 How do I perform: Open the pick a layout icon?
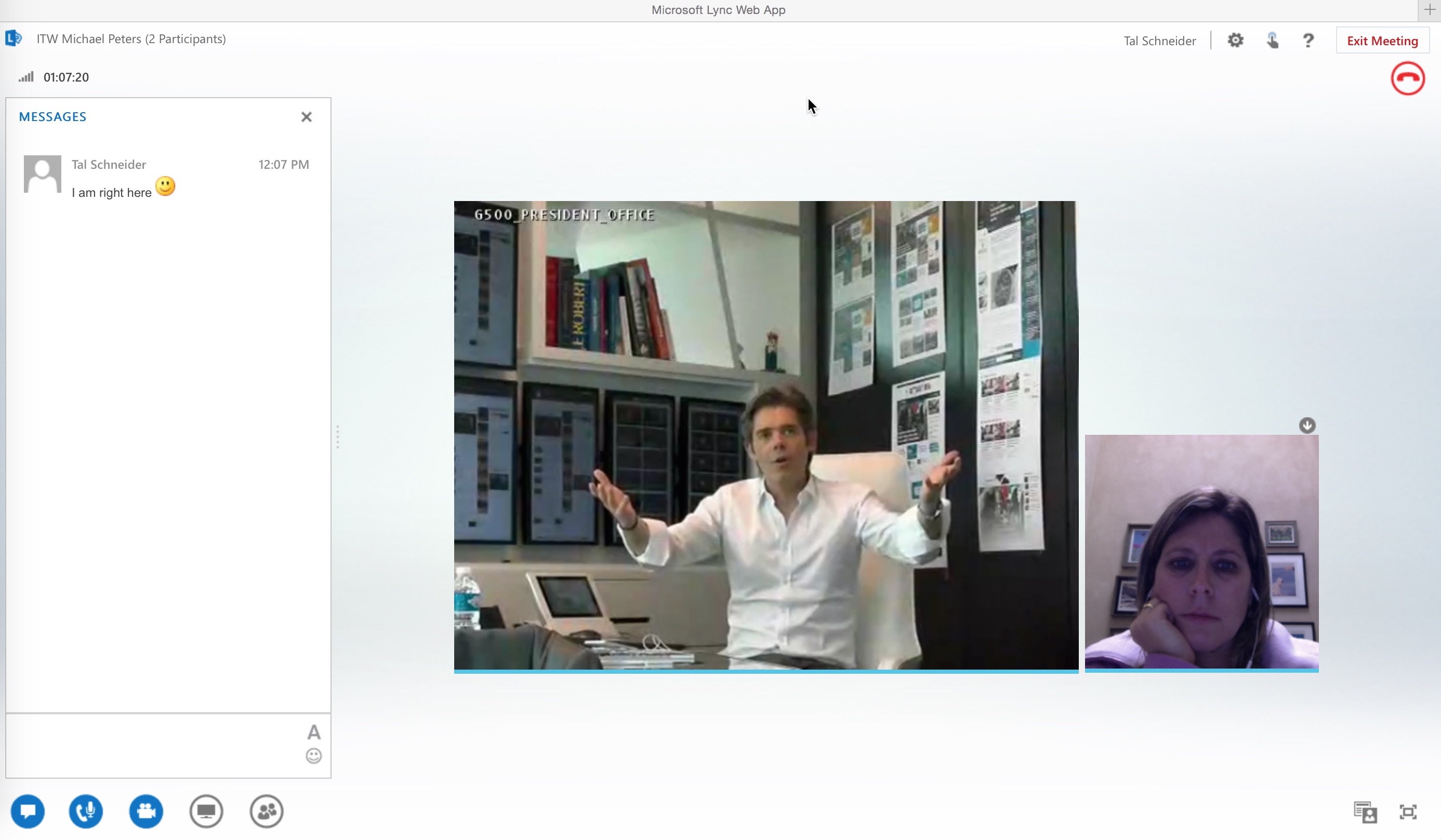click(1365, 812)
